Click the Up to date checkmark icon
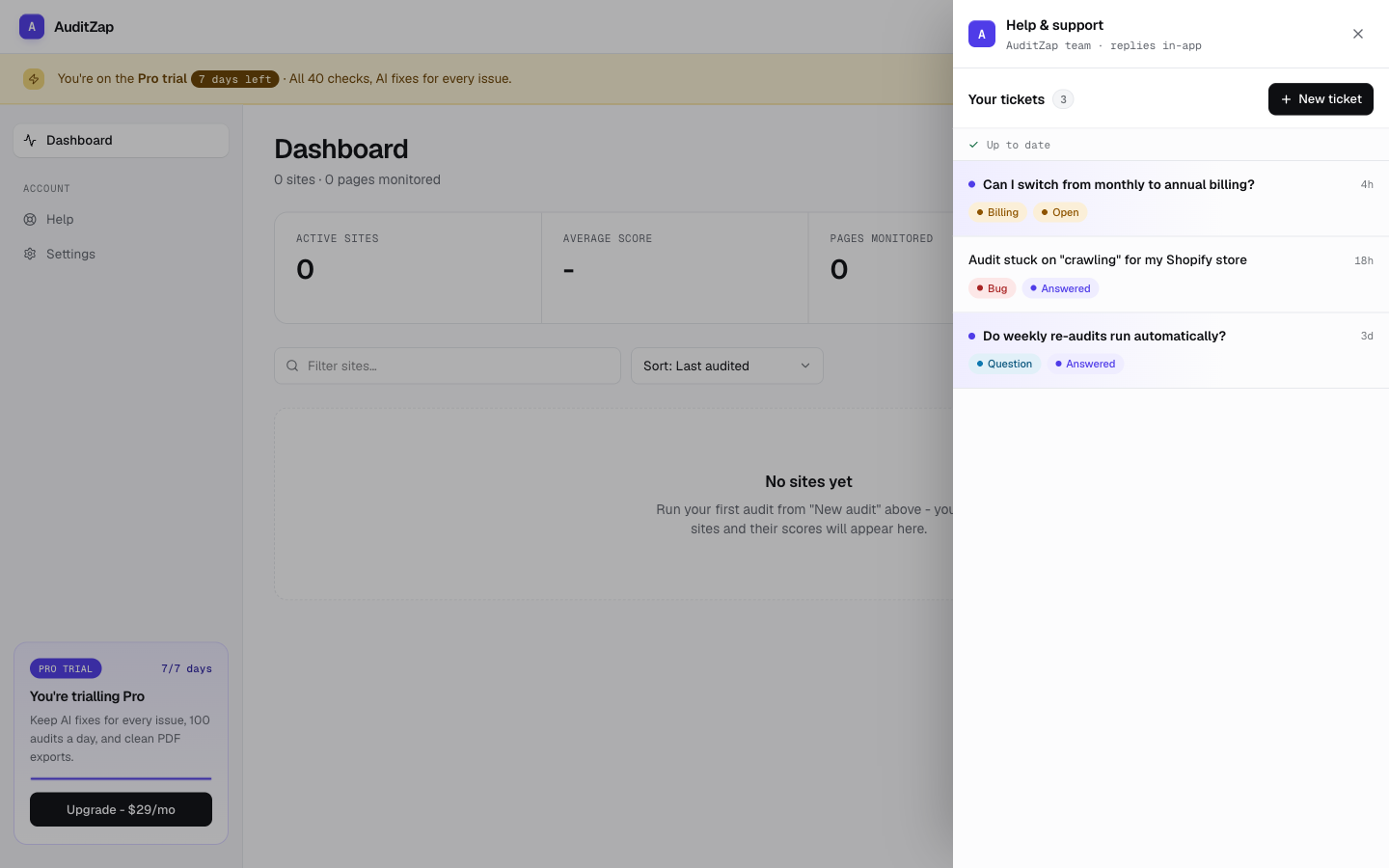This screenshot has height=868, width=1389. click(973, 145)
